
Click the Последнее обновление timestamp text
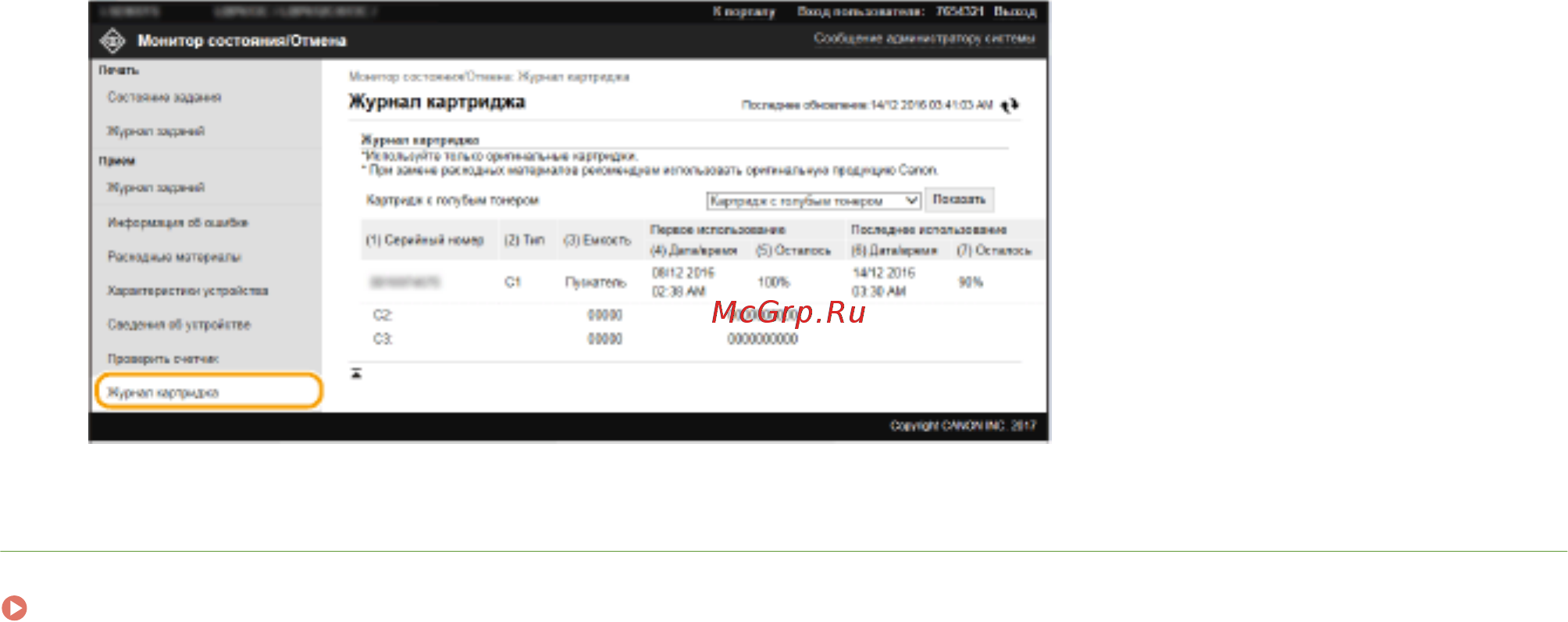tap(867, 105)
